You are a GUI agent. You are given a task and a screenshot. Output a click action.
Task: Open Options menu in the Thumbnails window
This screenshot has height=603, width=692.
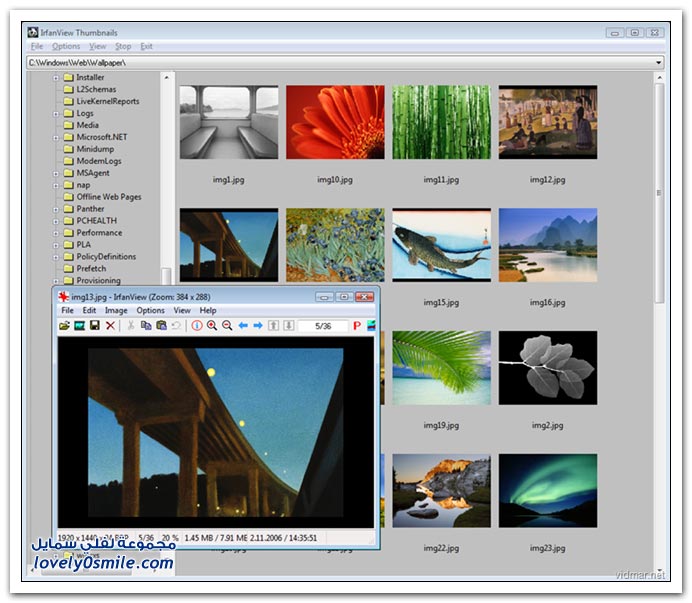(66, 47)
